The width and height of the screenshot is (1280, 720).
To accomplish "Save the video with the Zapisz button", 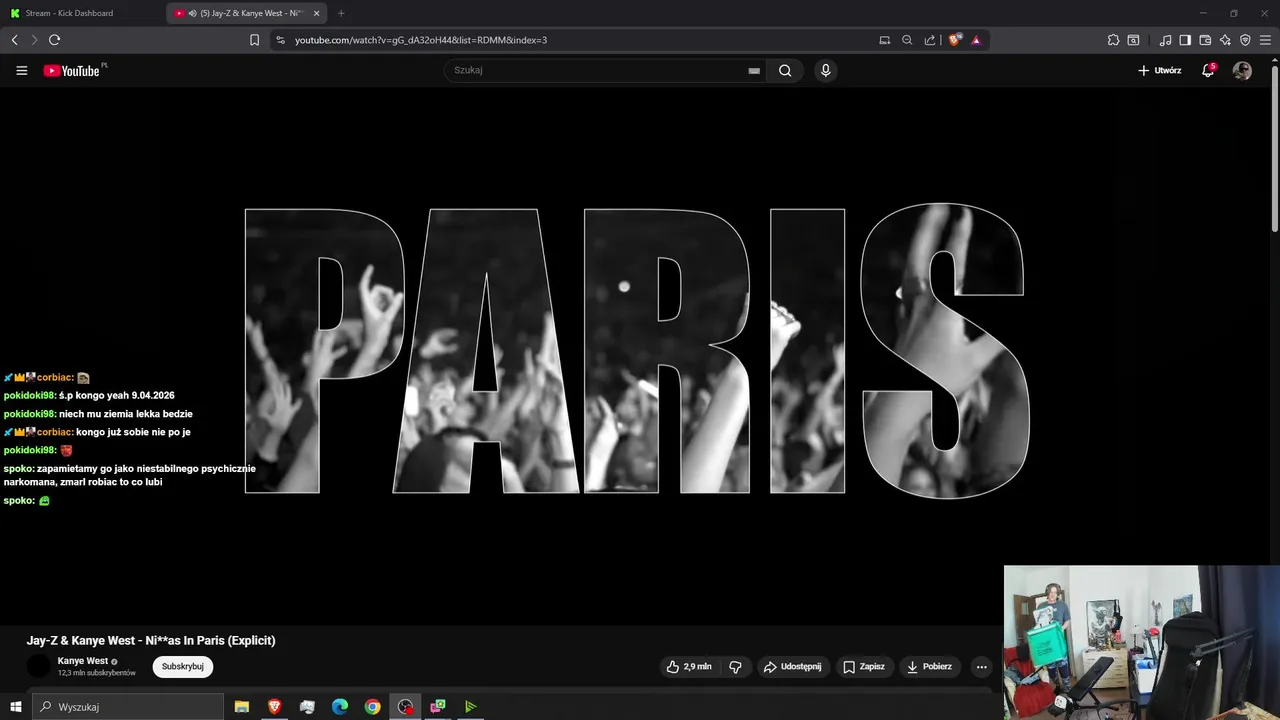I will point(864,667).
